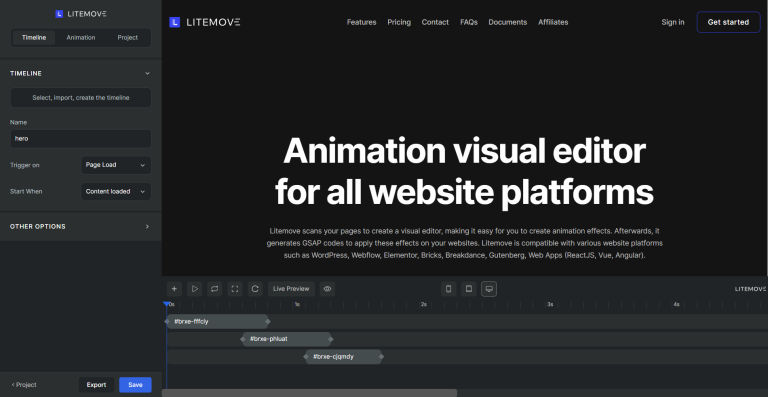Click the start keyframe diamond of #brxe-phluat

pos(243,339)
